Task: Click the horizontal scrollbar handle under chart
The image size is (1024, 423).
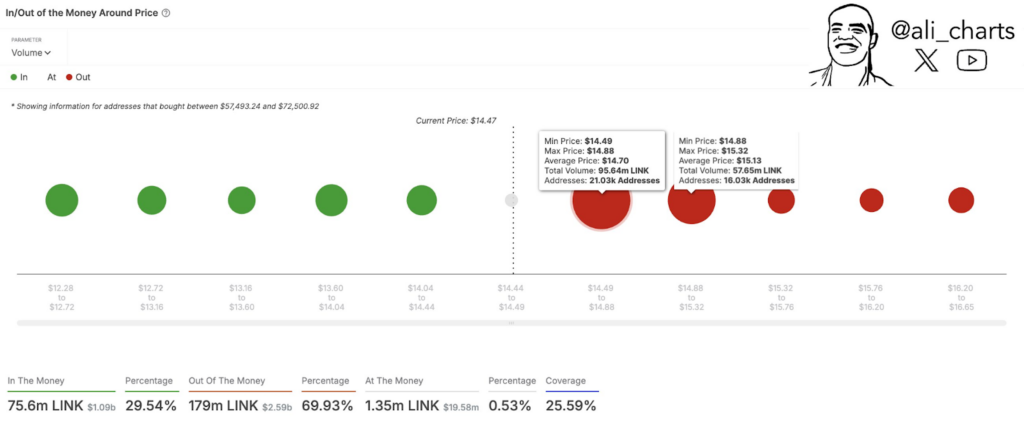Action: pos(511,323)
